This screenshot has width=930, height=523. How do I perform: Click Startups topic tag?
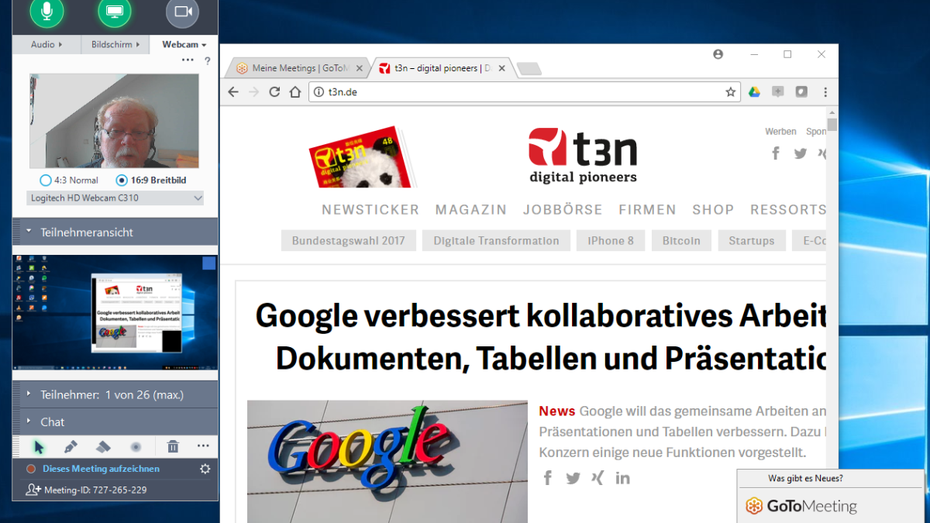751,241
